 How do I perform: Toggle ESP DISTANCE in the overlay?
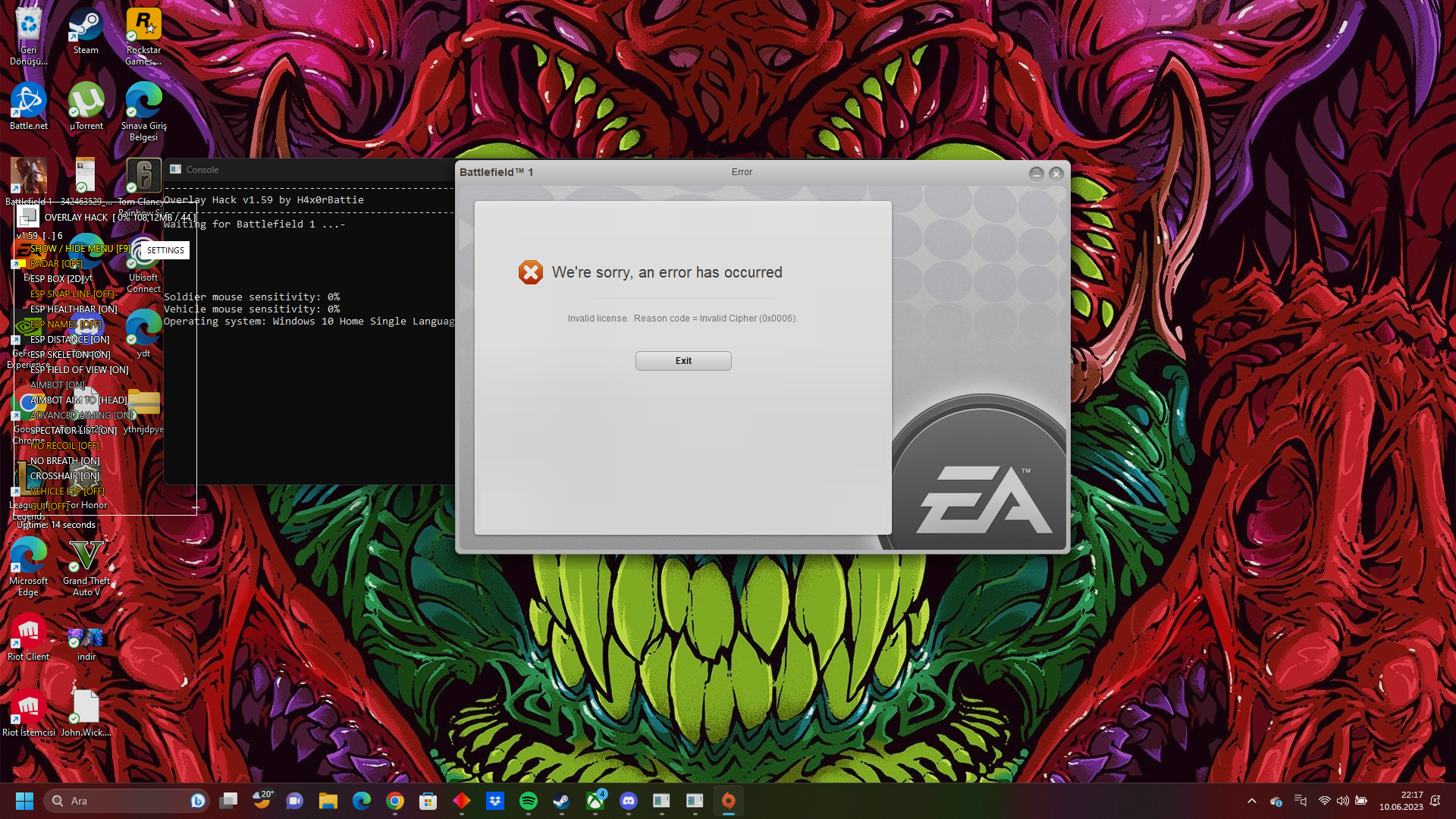coord(70,340)
